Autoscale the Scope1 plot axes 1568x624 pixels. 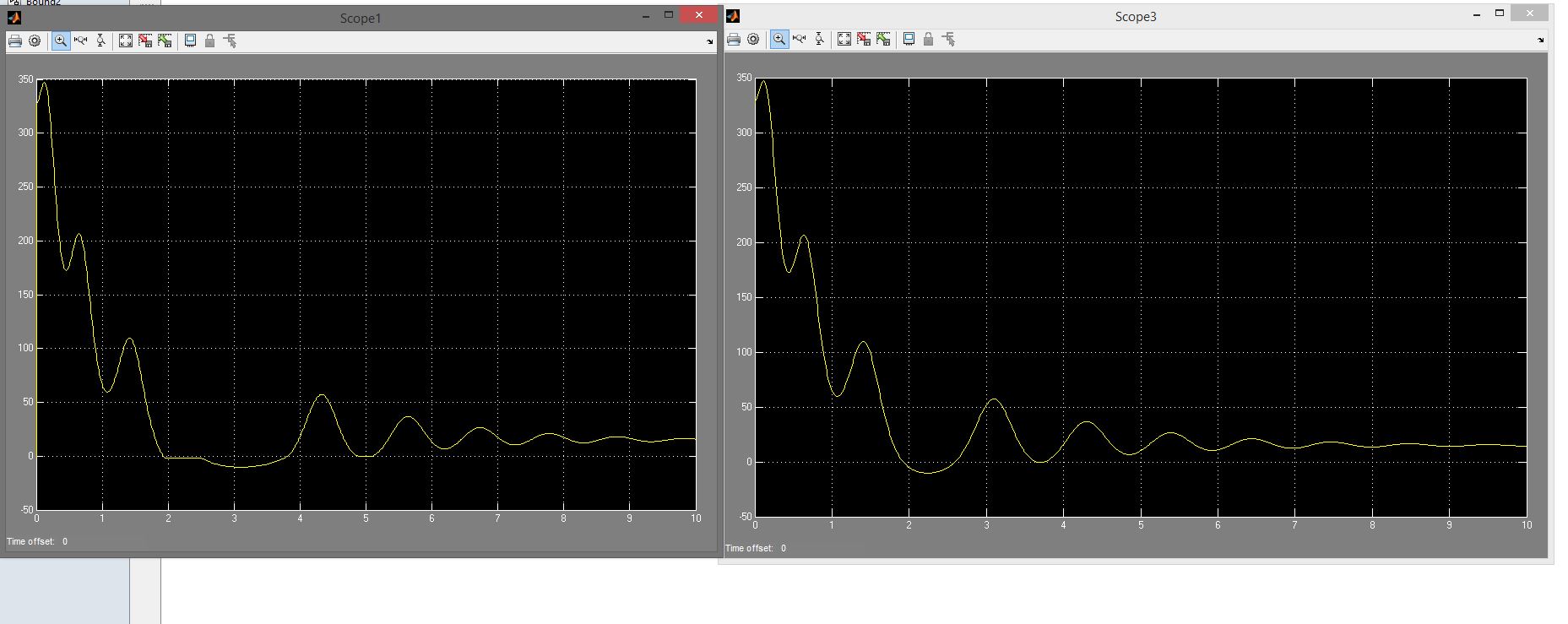click(x=126, y=41)
